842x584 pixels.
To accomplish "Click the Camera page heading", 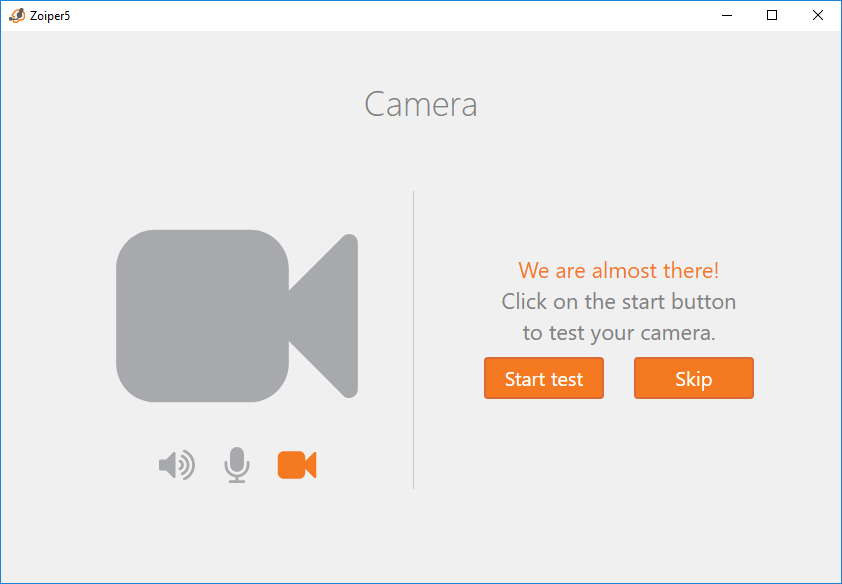I will coord(420,104).
